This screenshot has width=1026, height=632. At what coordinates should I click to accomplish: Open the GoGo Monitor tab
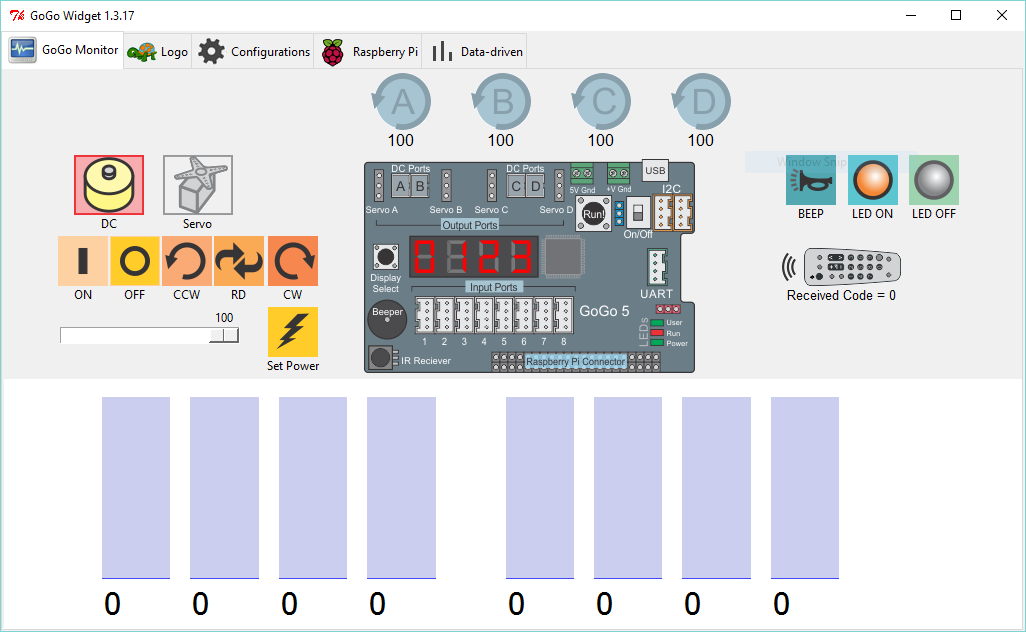[63, 50]
